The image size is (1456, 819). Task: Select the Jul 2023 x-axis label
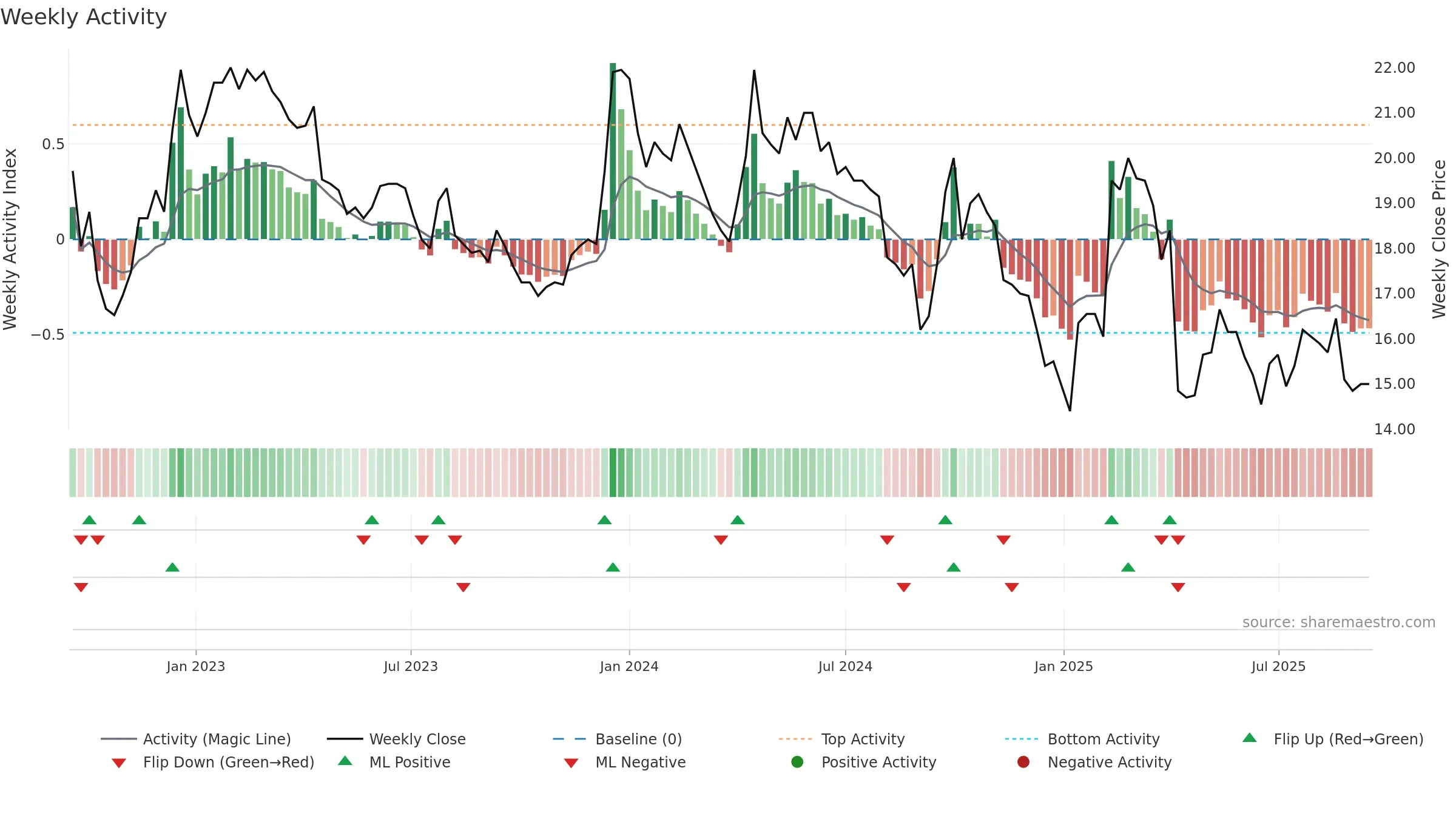411,666
